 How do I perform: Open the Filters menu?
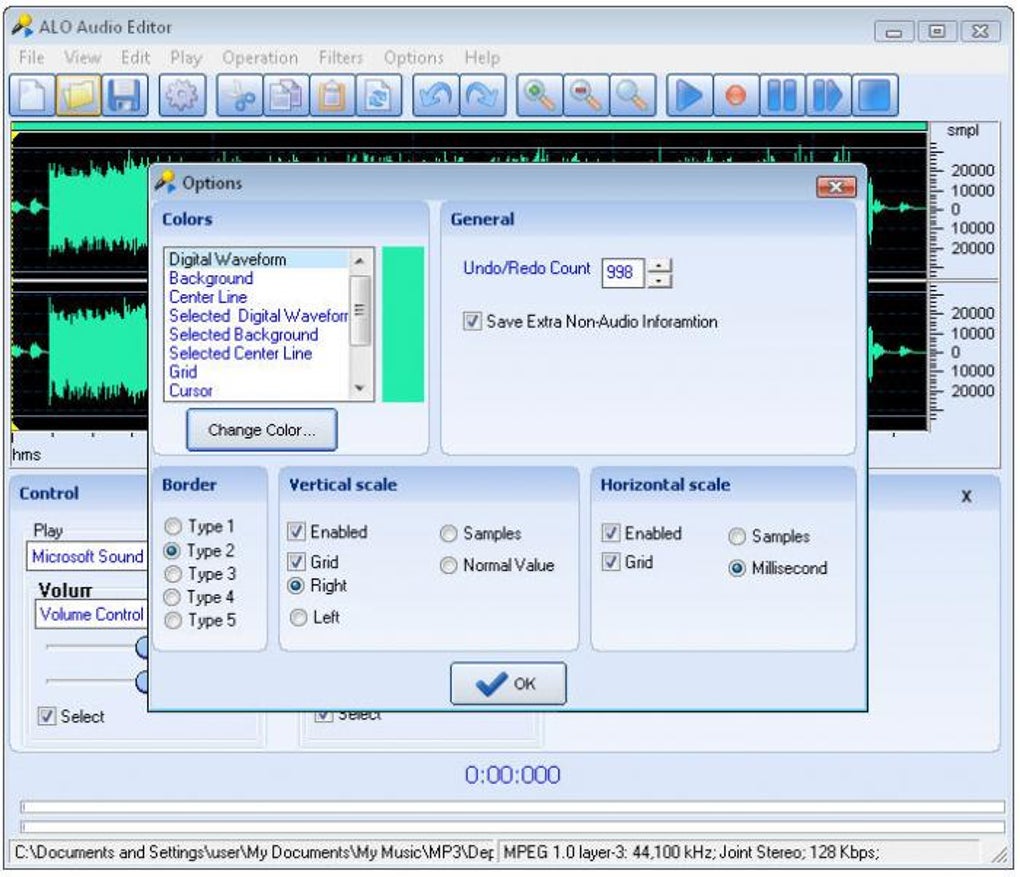[340, 57]
